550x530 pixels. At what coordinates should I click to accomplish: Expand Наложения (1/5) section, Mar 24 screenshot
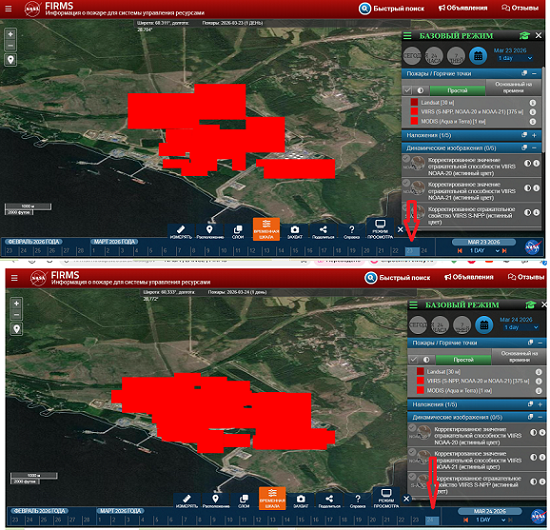click(540, 404)
